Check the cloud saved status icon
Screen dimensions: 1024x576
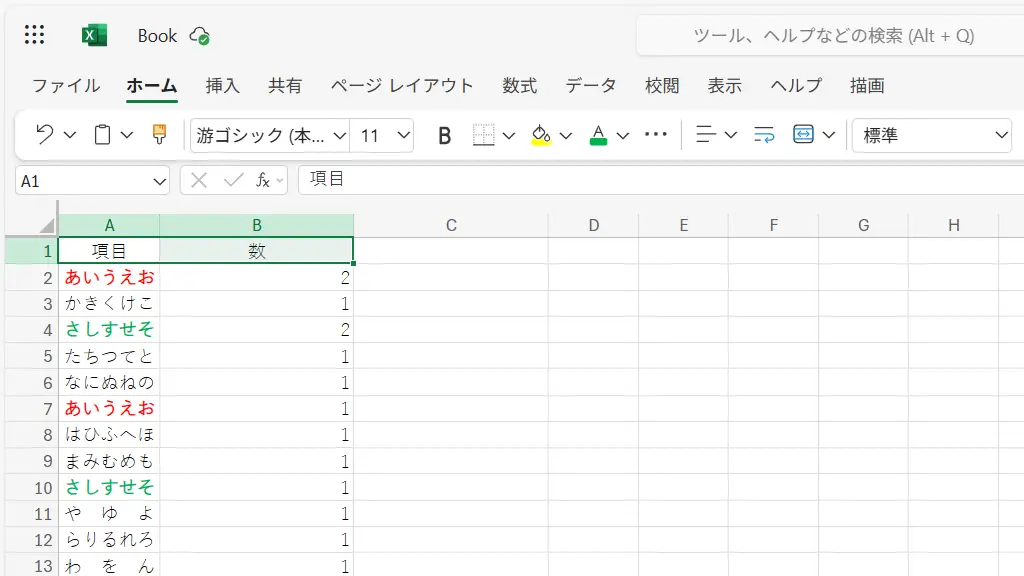coord(199,36)
